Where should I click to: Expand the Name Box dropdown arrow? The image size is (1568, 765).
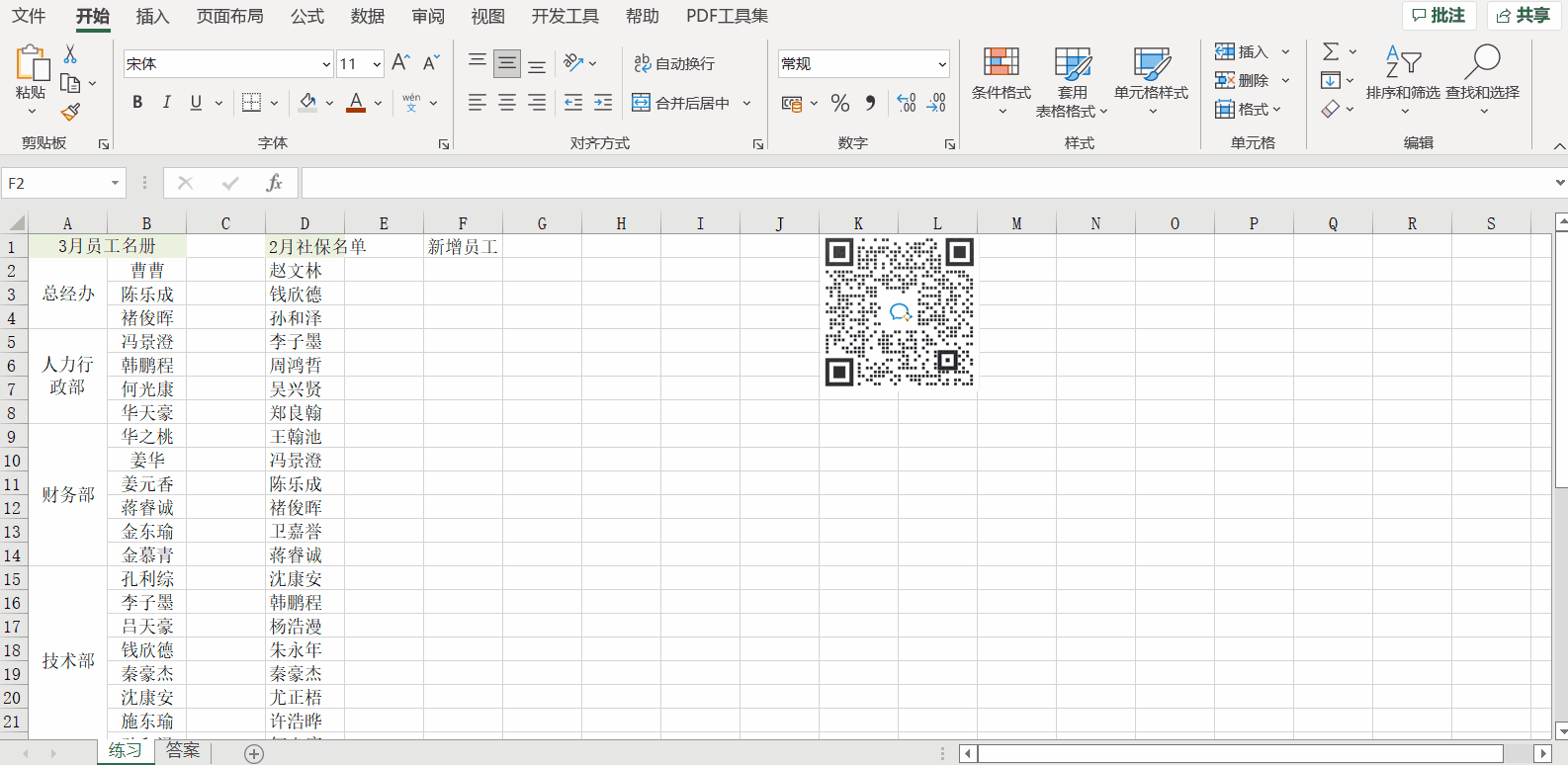115,183
